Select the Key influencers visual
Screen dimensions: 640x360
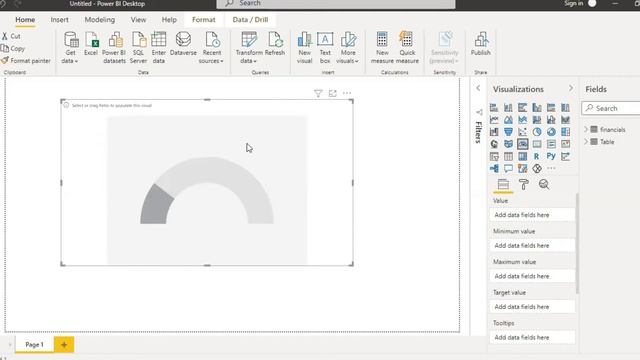click(565, 156)
